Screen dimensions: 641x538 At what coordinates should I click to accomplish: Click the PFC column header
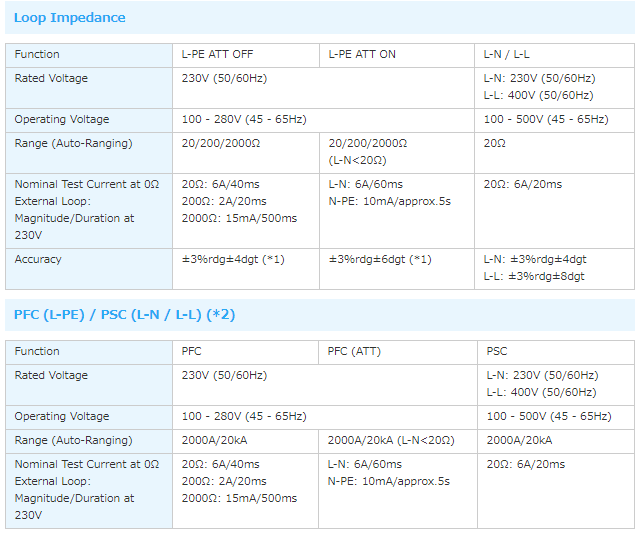pyautogui.click(x=191, y=351)
